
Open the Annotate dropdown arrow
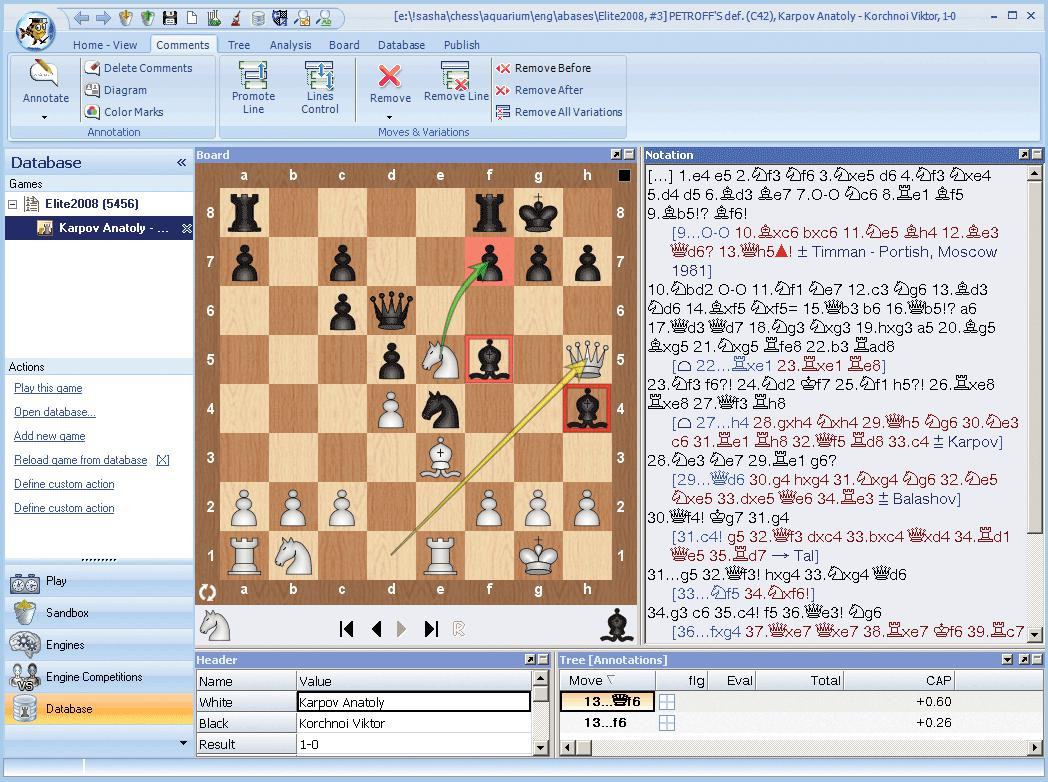tap(45, 118)
